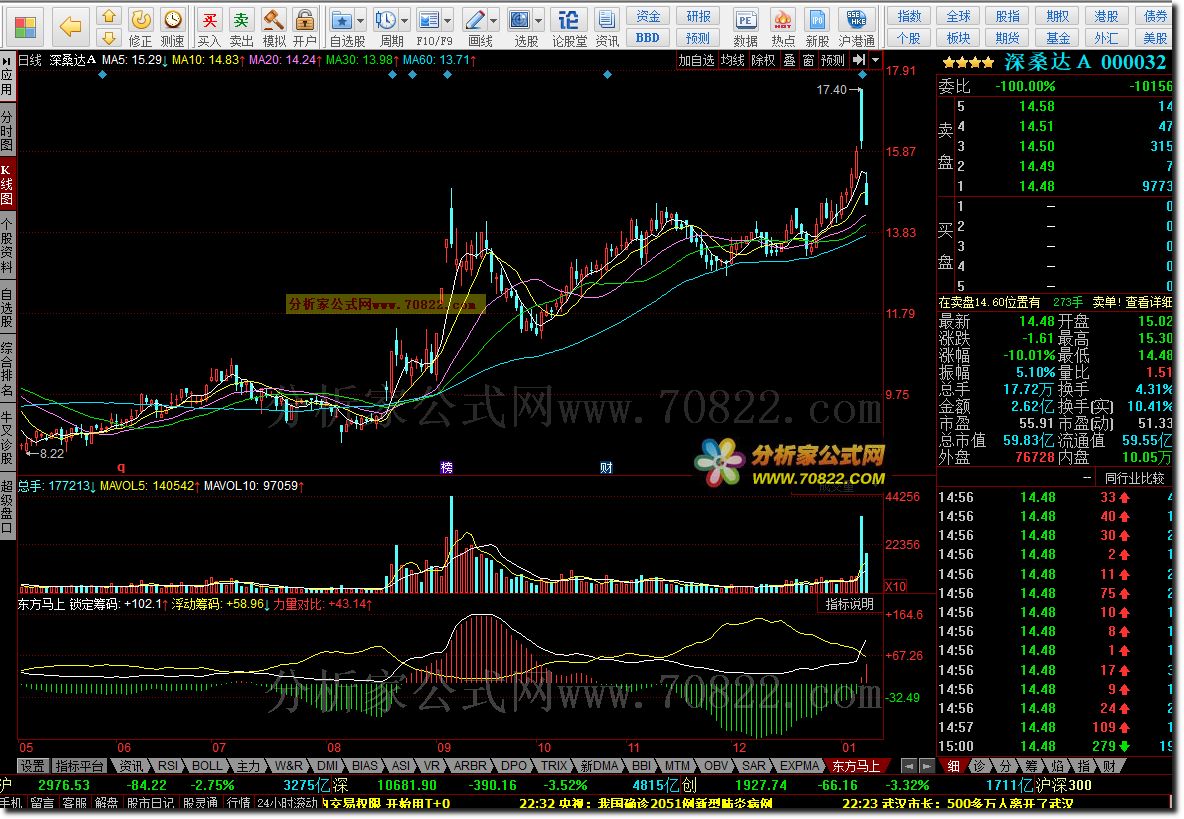Select the EXPMA indicator tab
Image resolution: width=1184 pixels, height=819 pixels.
tap(800, 765)
